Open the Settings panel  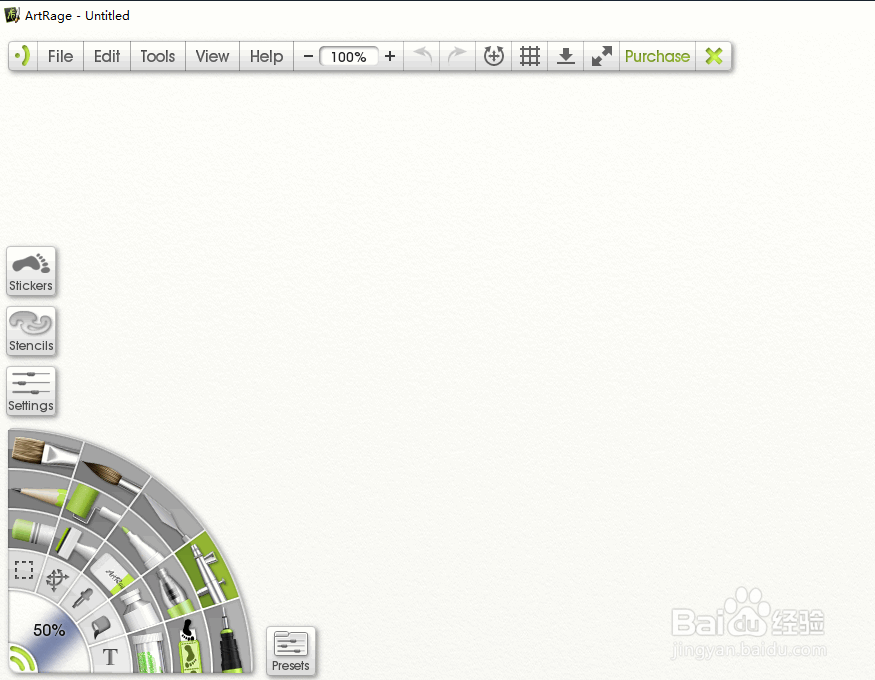click(x=31, y=390)
